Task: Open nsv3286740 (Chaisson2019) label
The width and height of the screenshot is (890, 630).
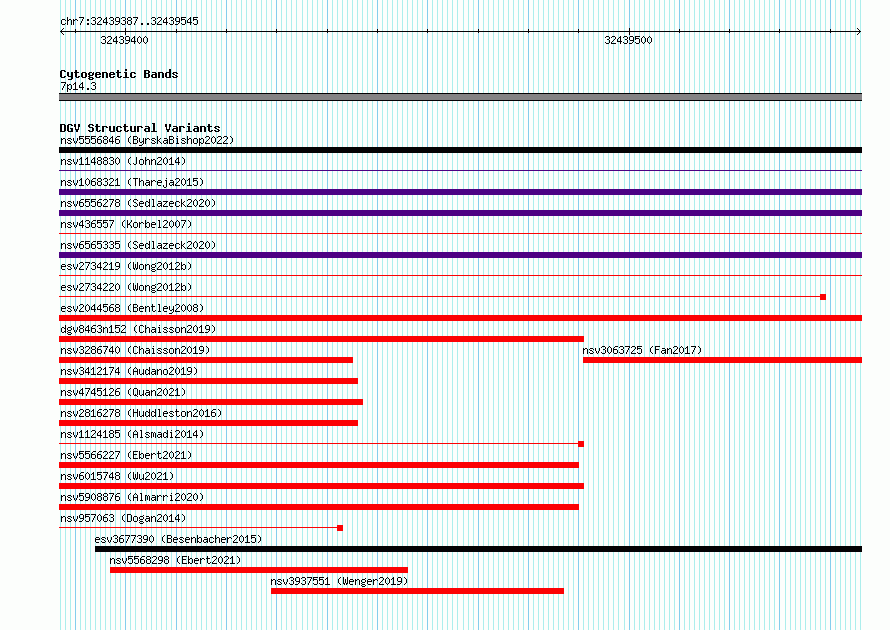Action: pyautogui.click(x=135, y=350)
